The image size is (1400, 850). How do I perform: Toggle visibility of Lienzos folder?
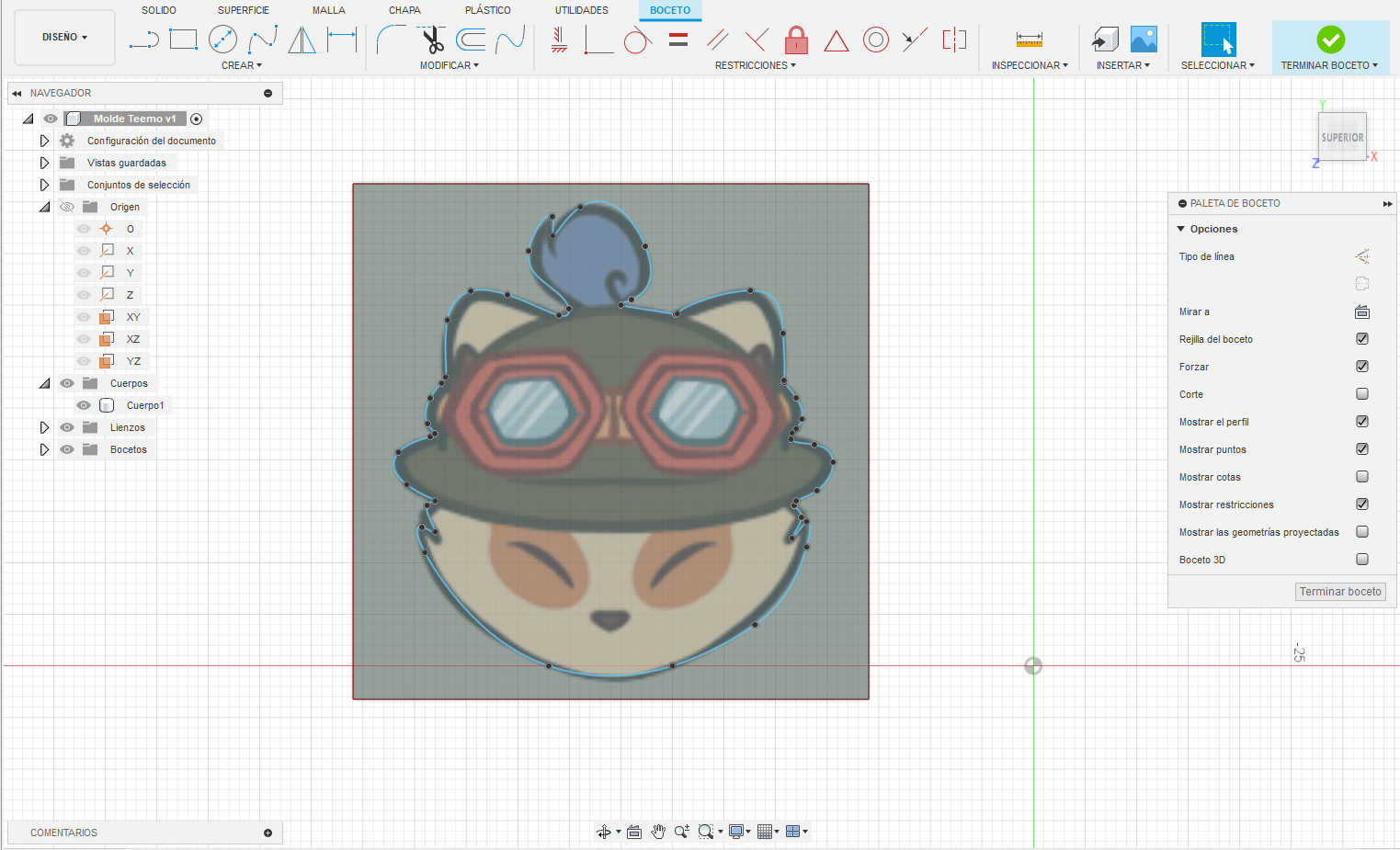pyautogui.click(x=67, y=427)
